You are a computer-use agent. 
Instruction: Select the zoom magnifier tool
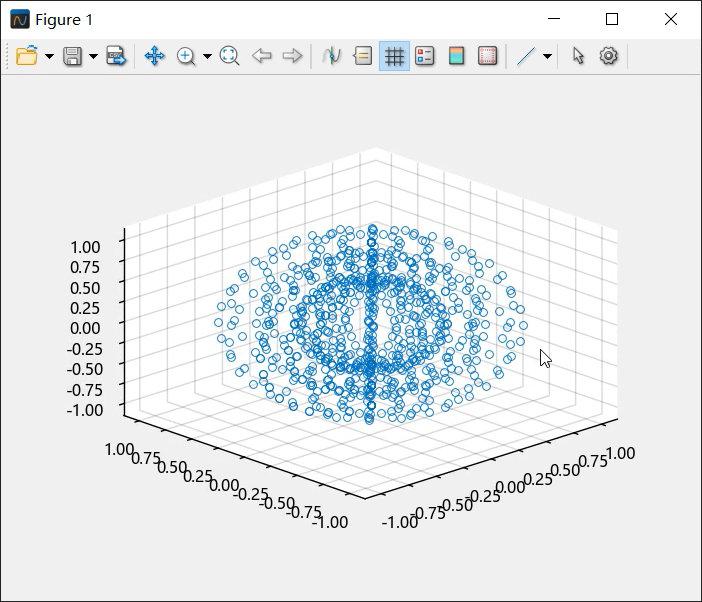(186, 56)
